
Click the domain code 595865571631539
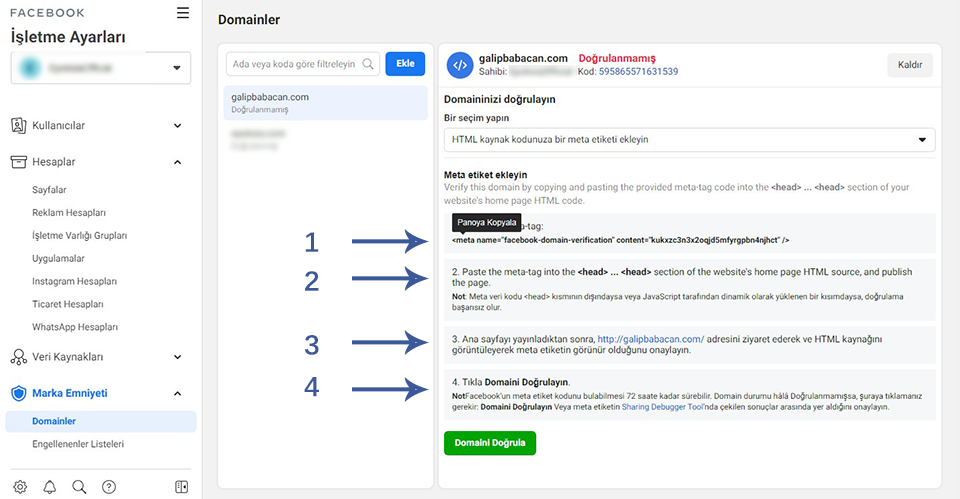(639, 72)
